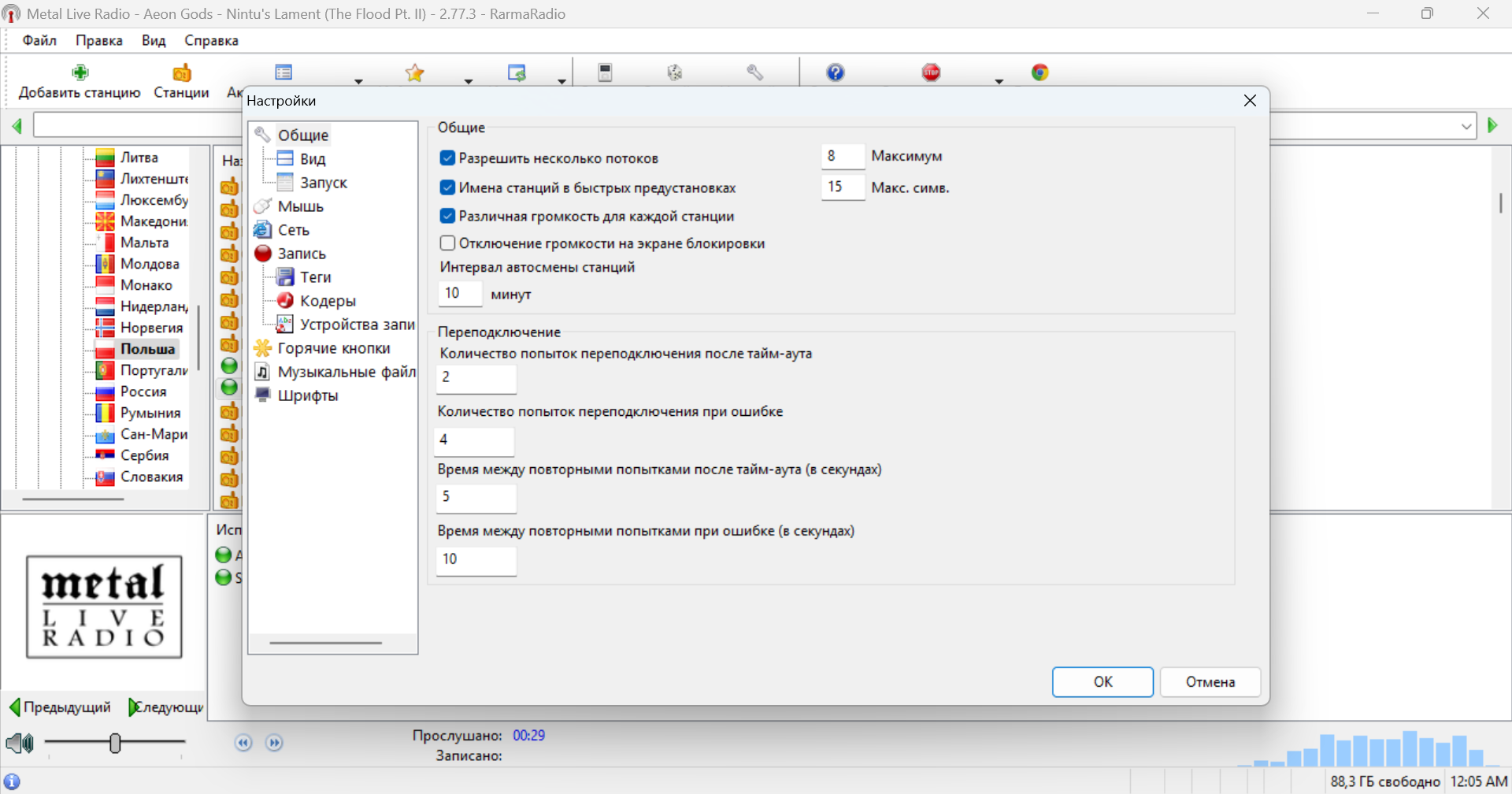Open the Stations toolbar icon
Screen dimensions: 1512x794
(x=182, y=72)
